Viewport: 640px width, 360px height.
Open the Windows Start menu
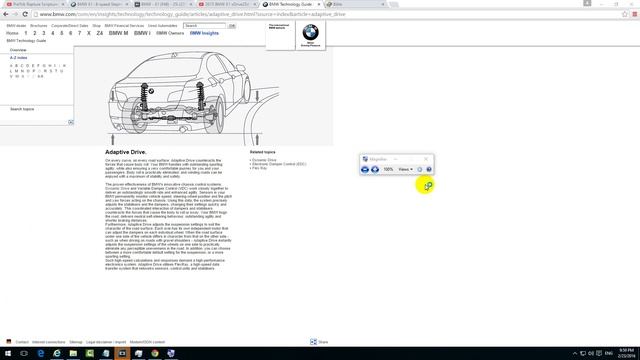(8, 353)
